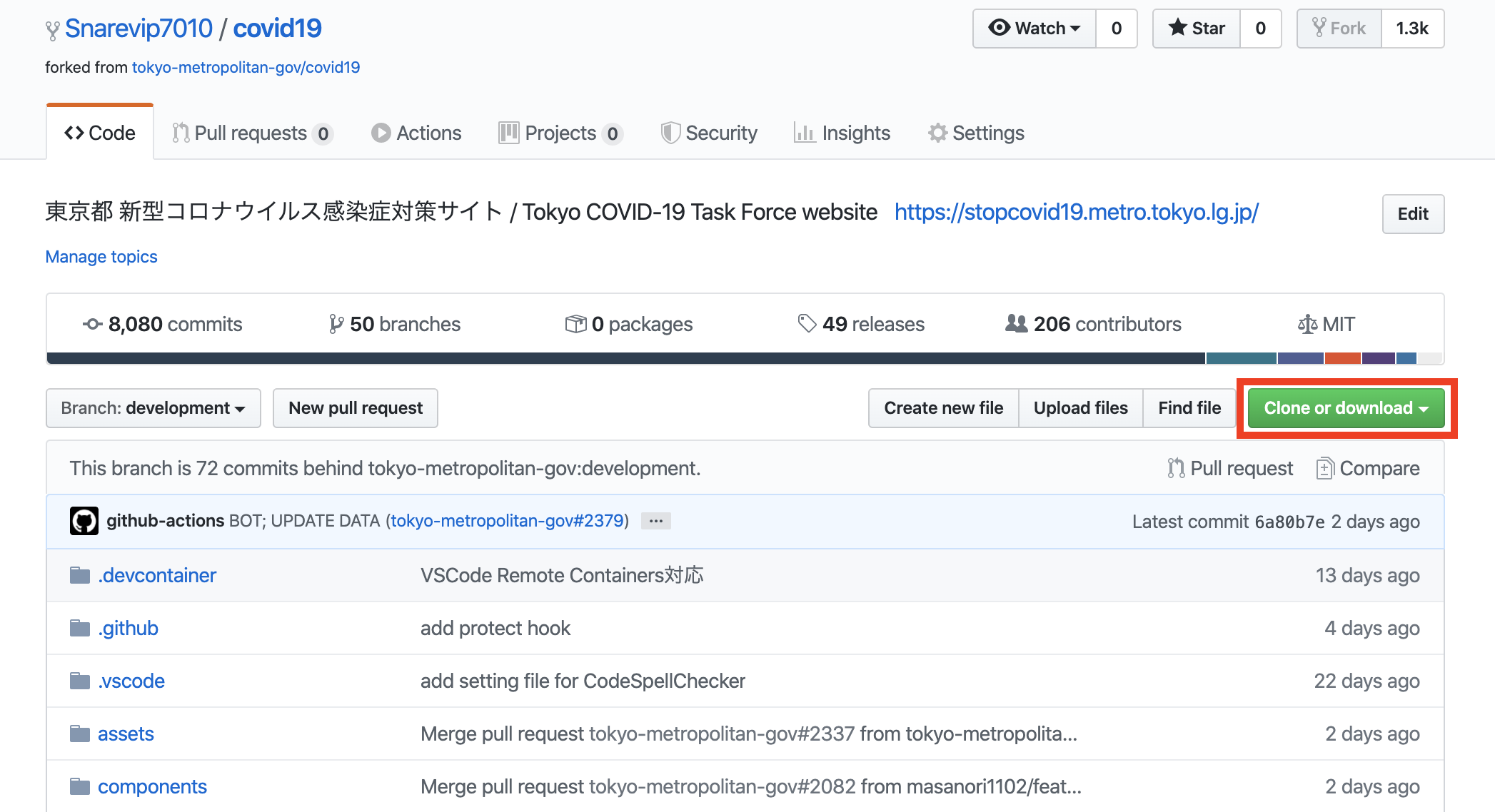Open tokyo-metropolitan-gov/covid19 upstream link
This screenshot has height=812, width=1495.
[246, 67]
